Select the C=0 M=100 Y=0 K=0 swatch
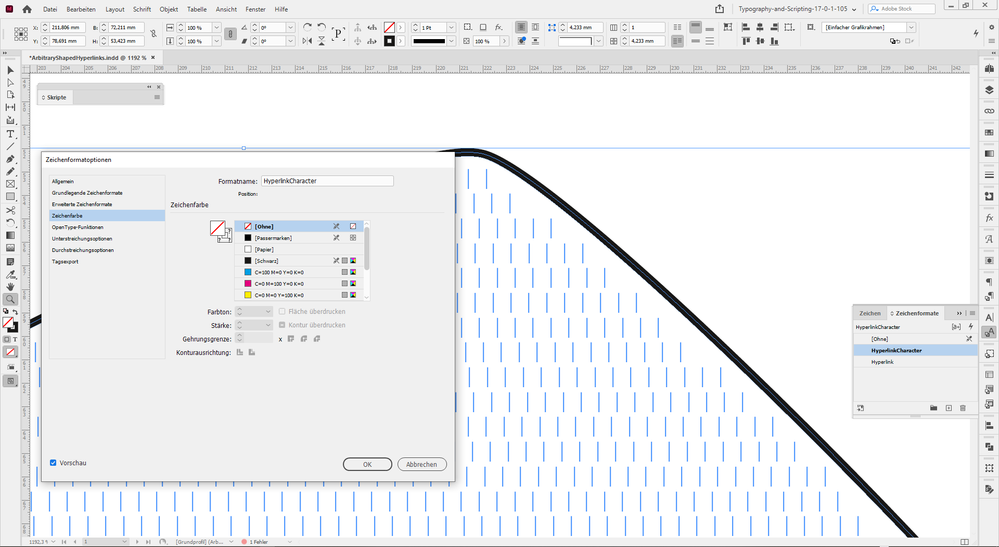Viewport: 999px width, 547px height. coord(299,283)
